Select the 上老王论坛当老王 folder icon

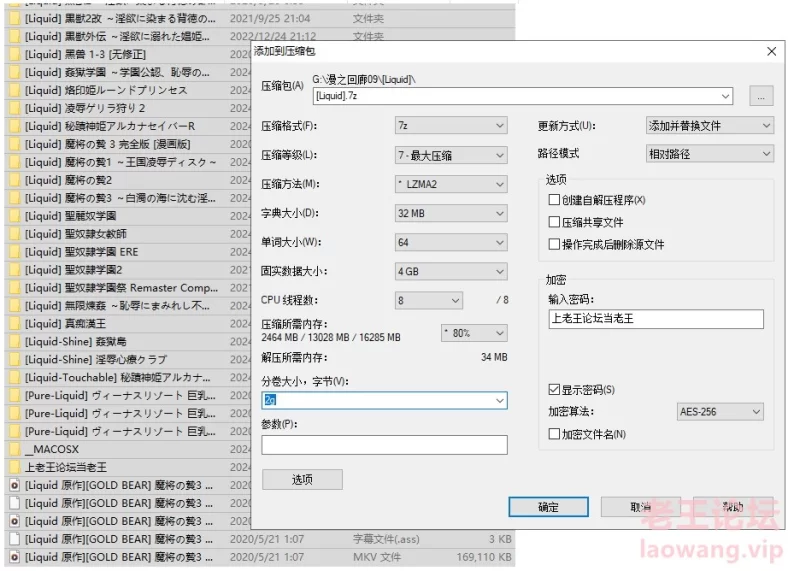14,467
